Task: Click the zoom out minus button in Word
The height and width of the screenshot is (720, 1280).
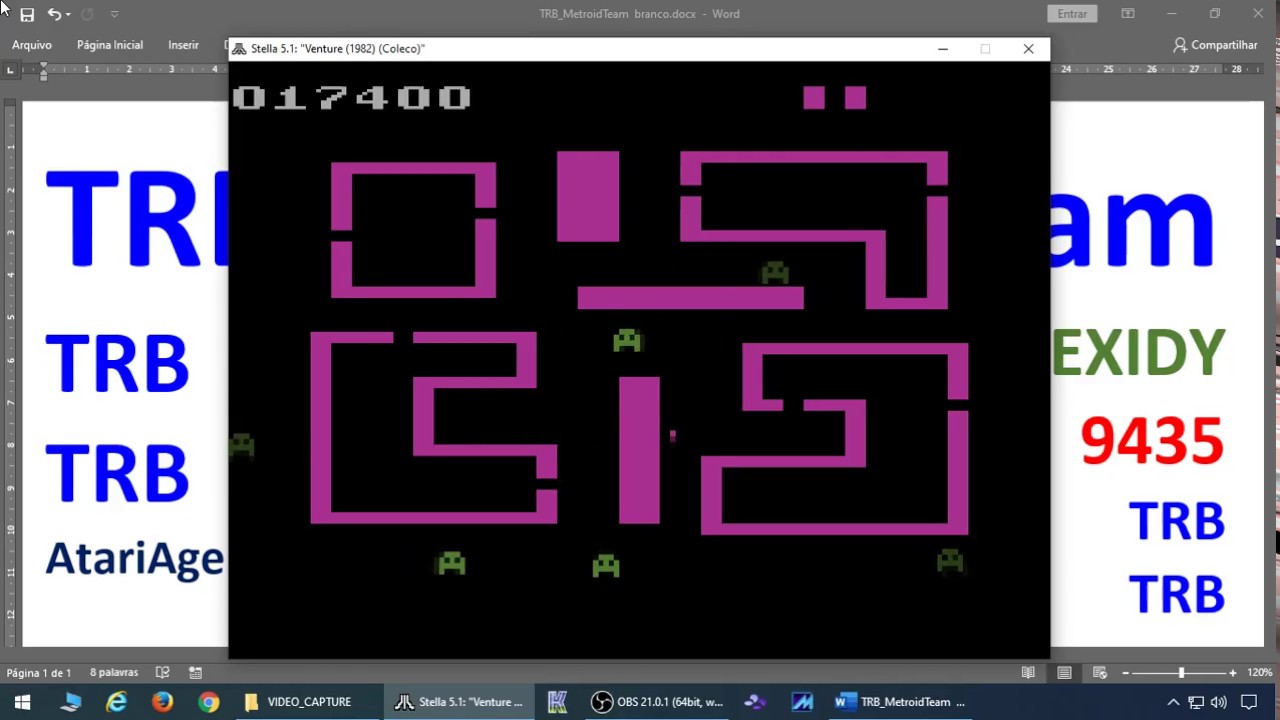Action: [1126, 673]
